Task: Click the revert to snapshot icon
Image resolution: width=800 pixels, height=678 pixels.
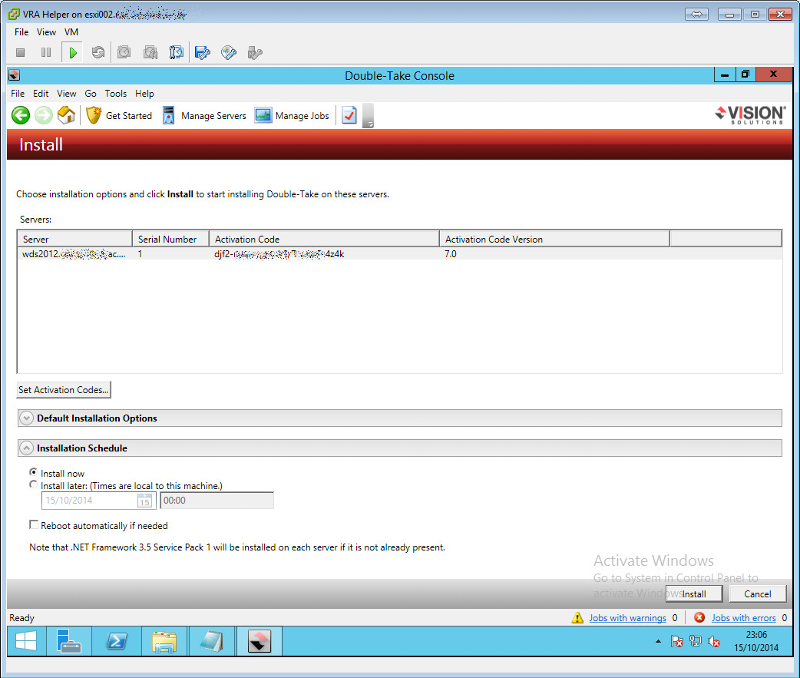Action: pyautogui.click(x=151, y=53)
